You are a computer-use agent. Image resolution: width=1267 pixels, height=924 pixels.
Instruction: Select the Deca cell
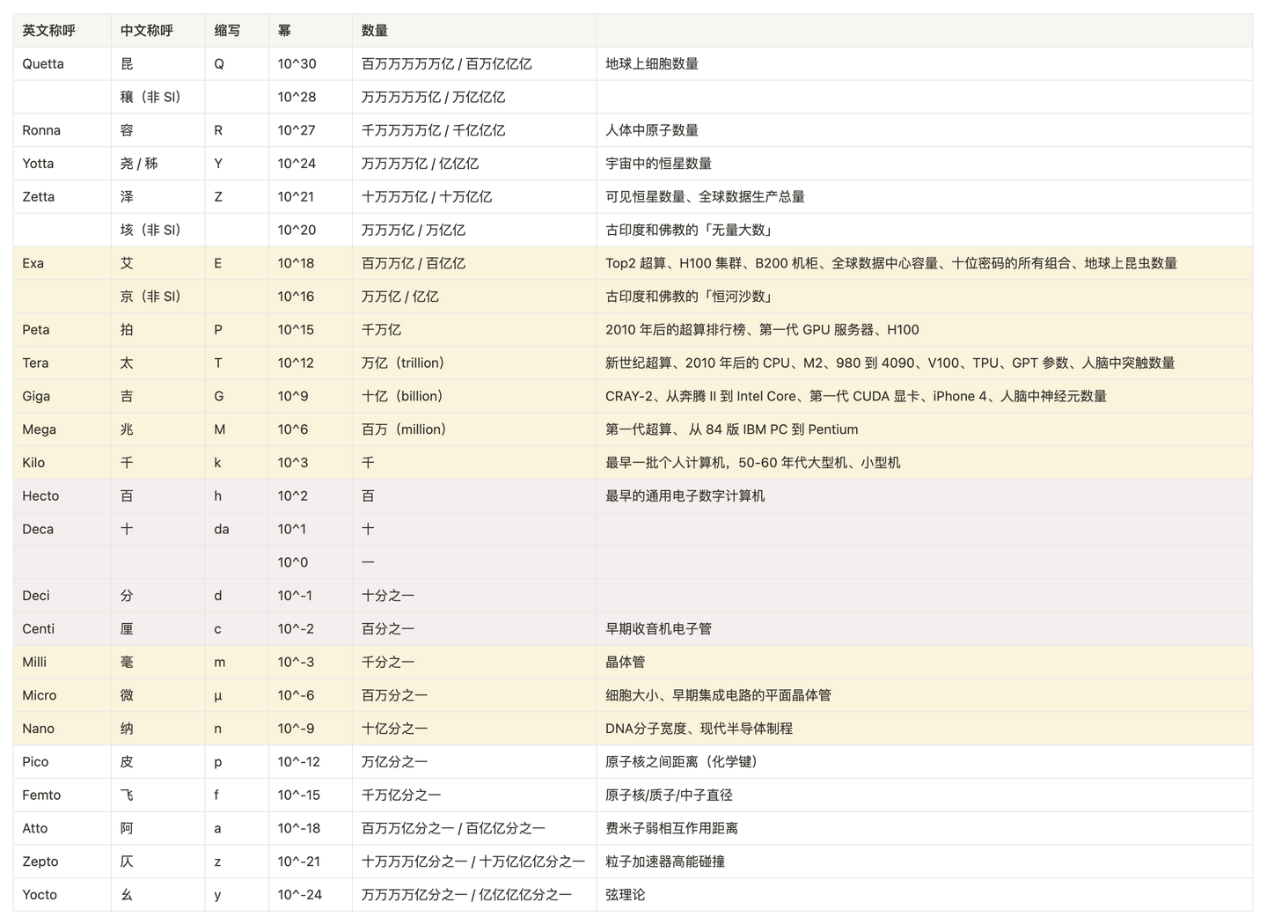(x=62, y=529)
